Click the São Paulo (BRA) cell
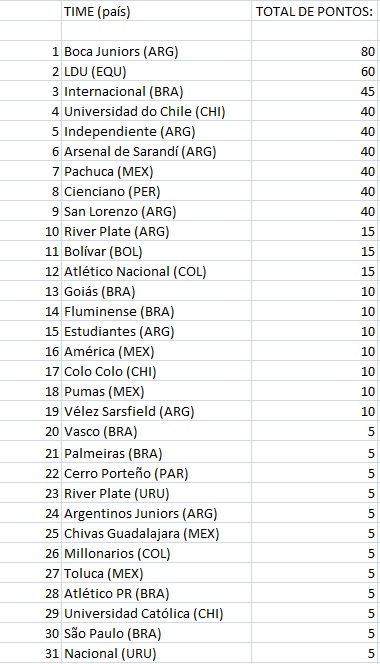Image resolution: width=380 pixels, height=664 pixels. pyautogui.click(x=156, y=634)
